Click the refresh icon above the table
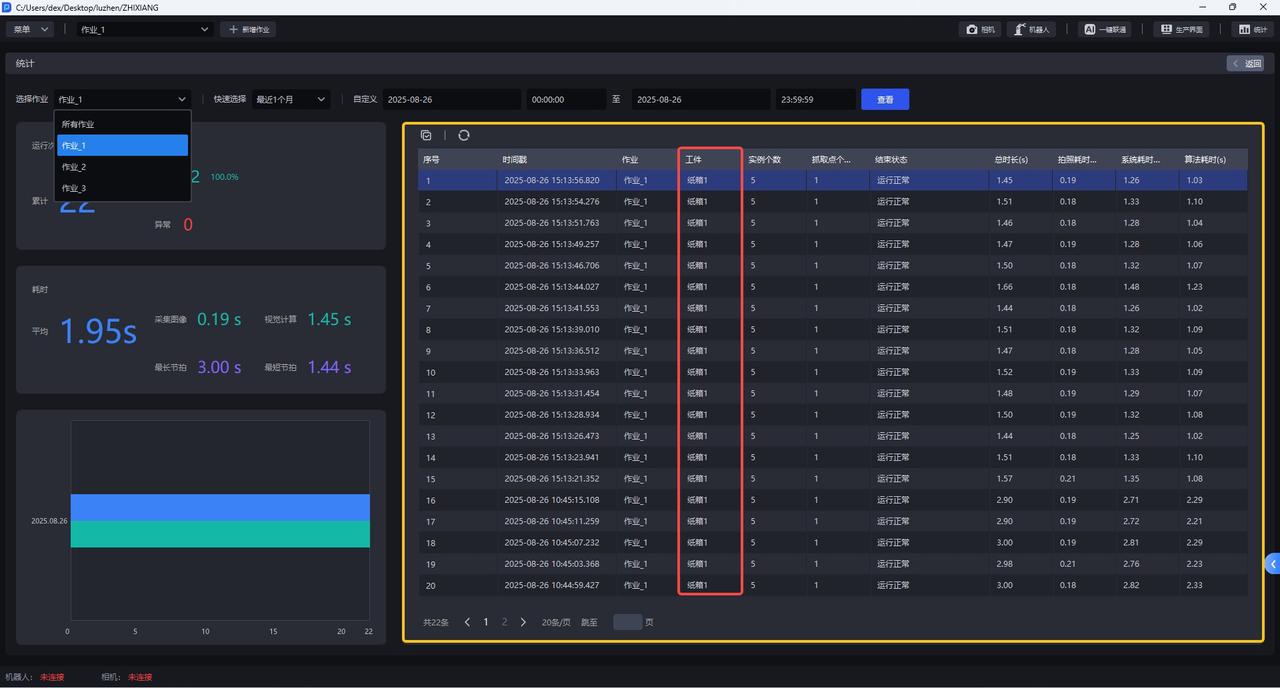Viewport: 1280px width, 688px height. (464, 135)
